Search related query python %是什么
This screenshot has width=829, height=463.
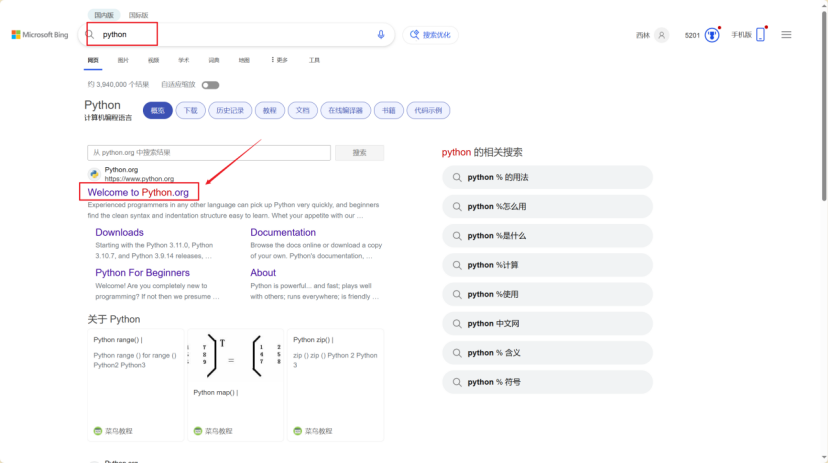pyautogui.click(x=548, y=236)
